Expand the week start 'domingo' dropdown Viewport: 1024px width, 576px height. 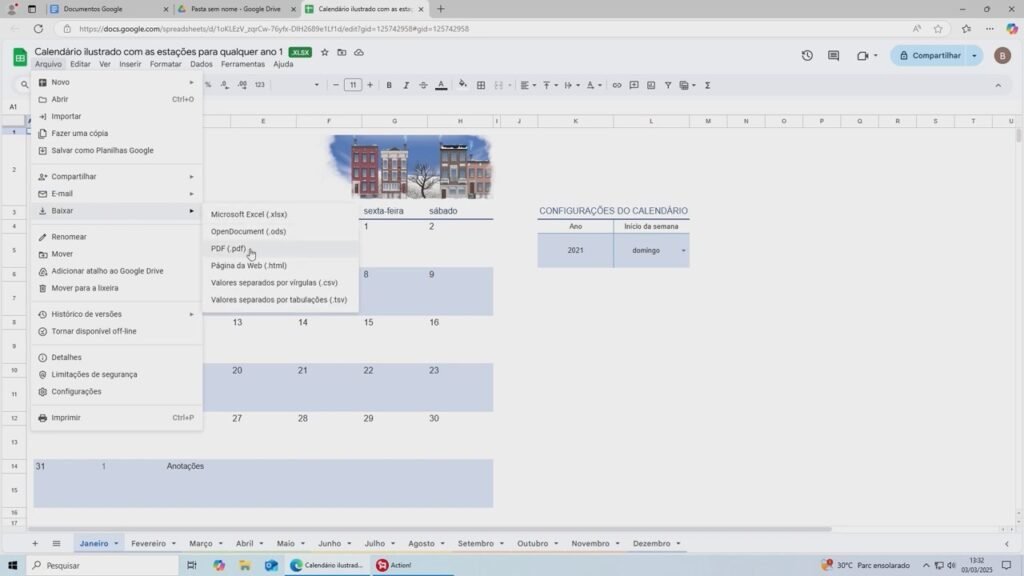684,250
